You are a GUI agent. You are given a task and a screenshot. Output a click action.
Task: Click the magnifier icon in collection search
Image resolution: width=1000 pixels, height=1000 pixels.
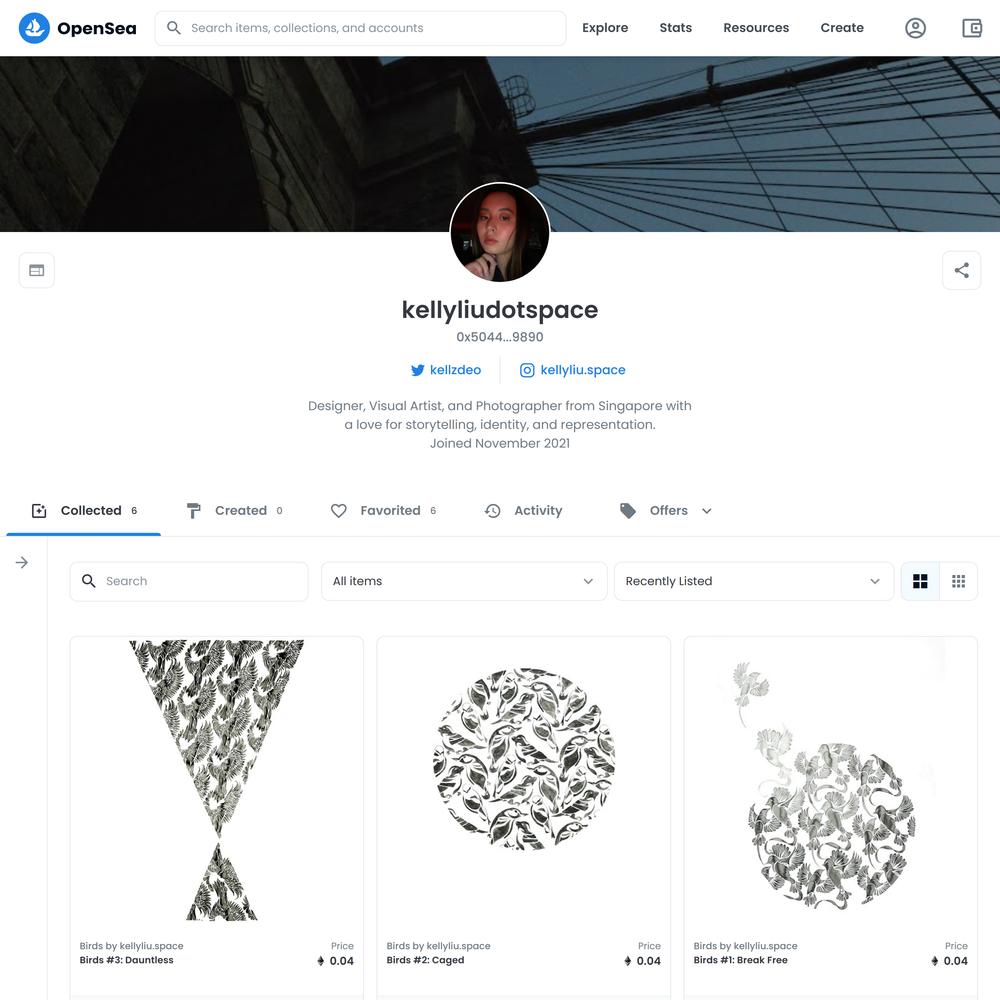[x=89, y=581]
